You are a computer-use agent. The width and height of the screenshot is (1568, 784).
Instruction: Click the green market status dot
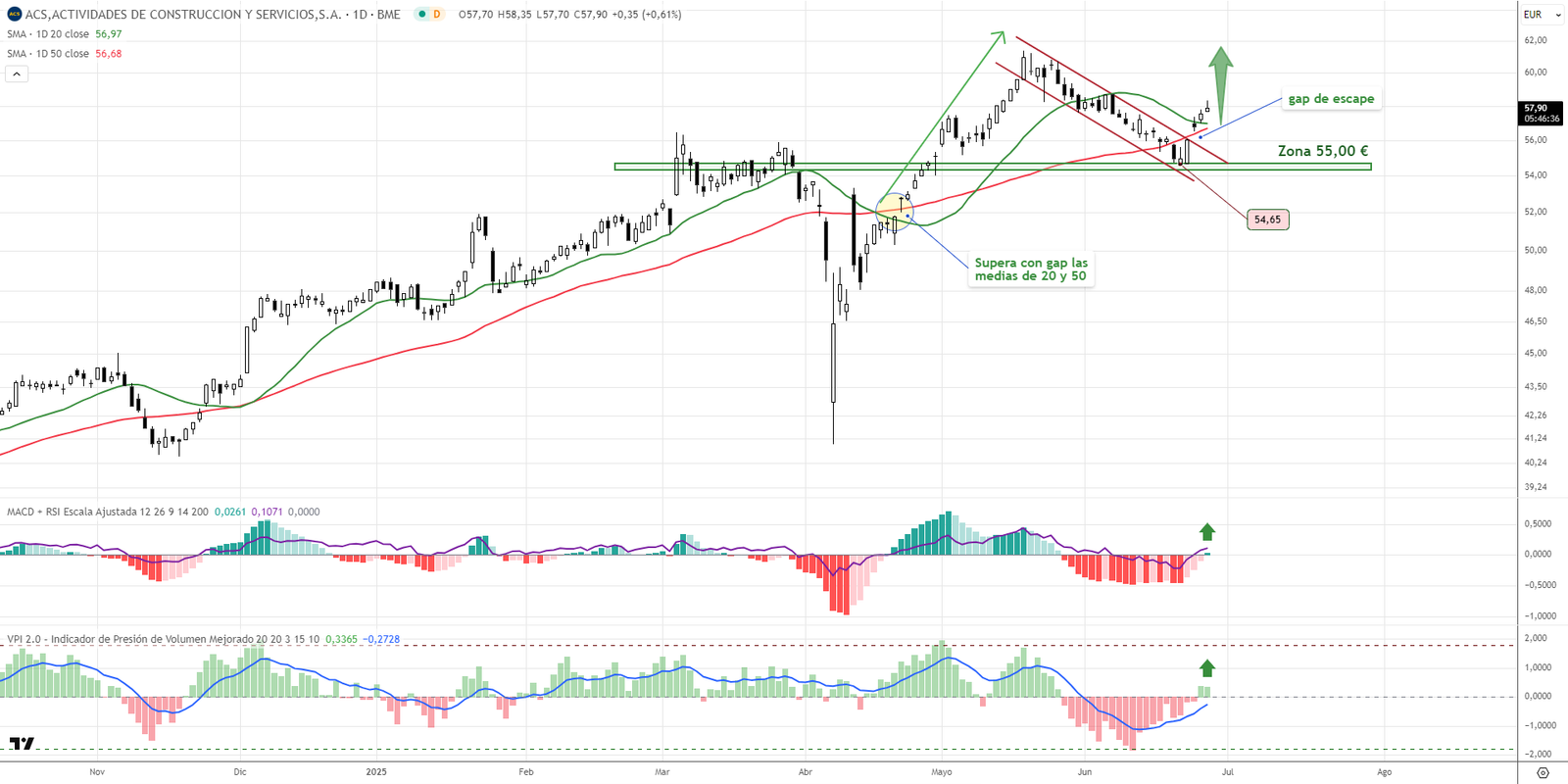click(420, 15)
